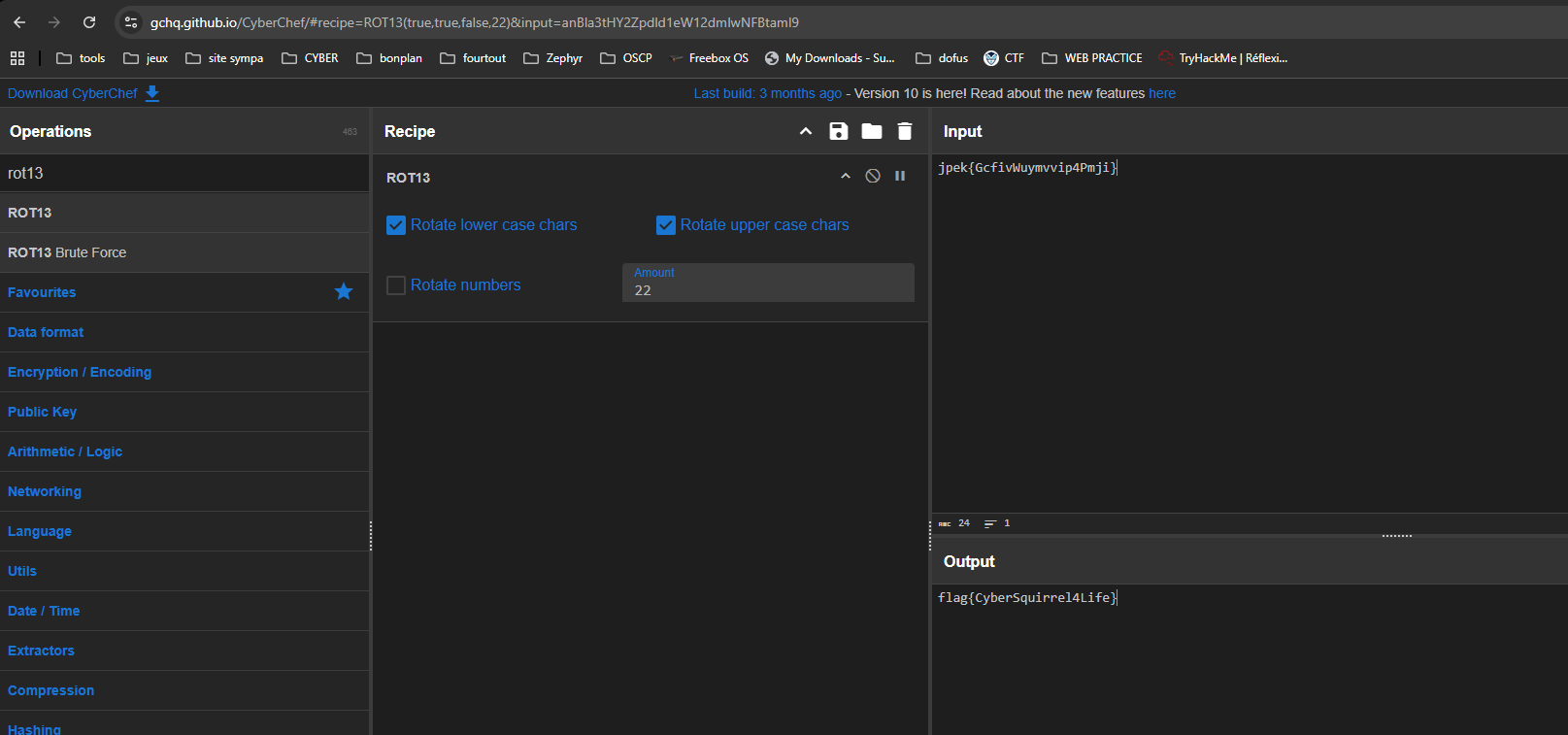Click the Favourites star icon
The image size is (1568, 735).
(x=344, y=291)
